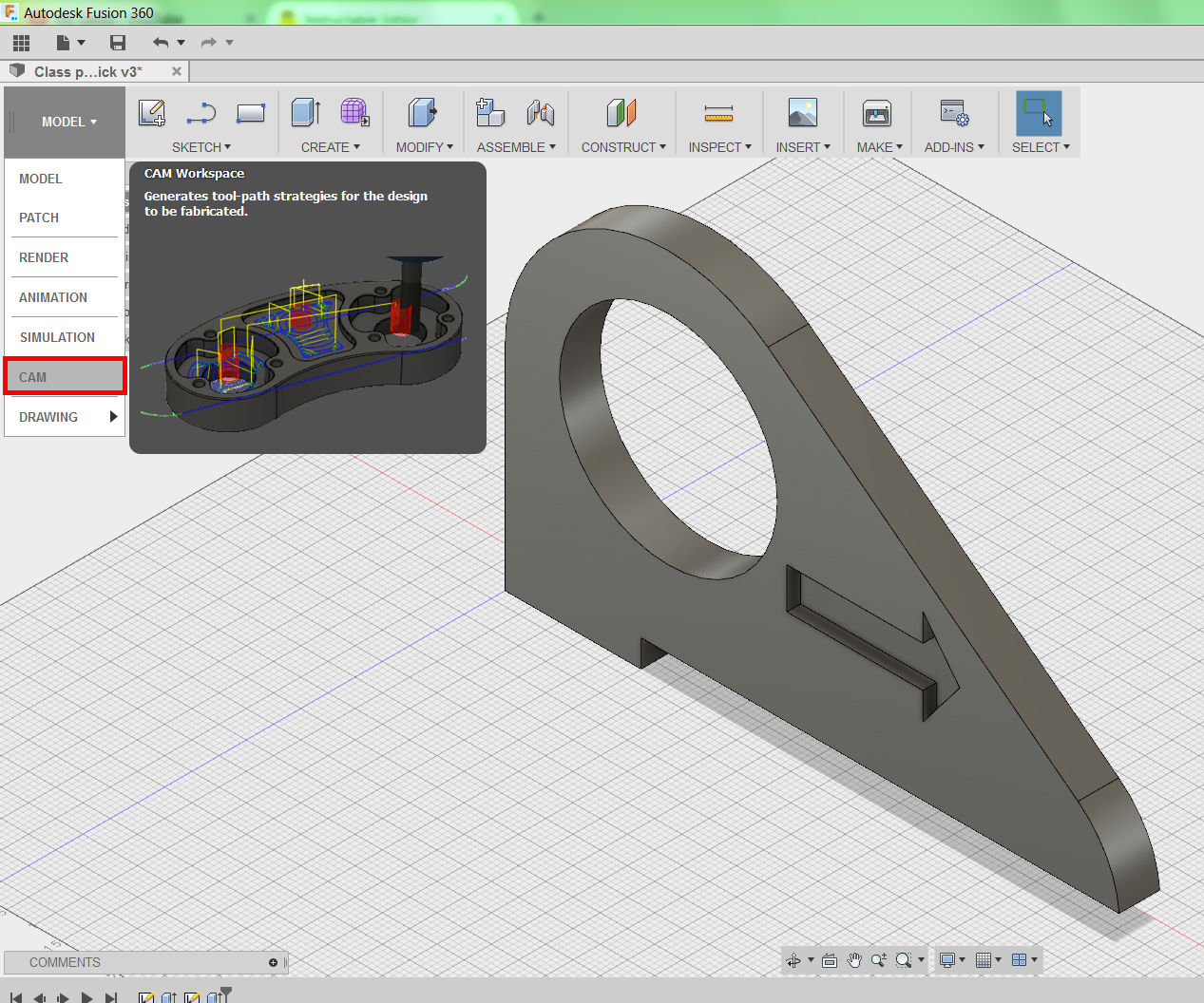Open the CONSTRUCT dropdown menu
The width and height of the screenshot is (1204, 1003).
[622, 147]
